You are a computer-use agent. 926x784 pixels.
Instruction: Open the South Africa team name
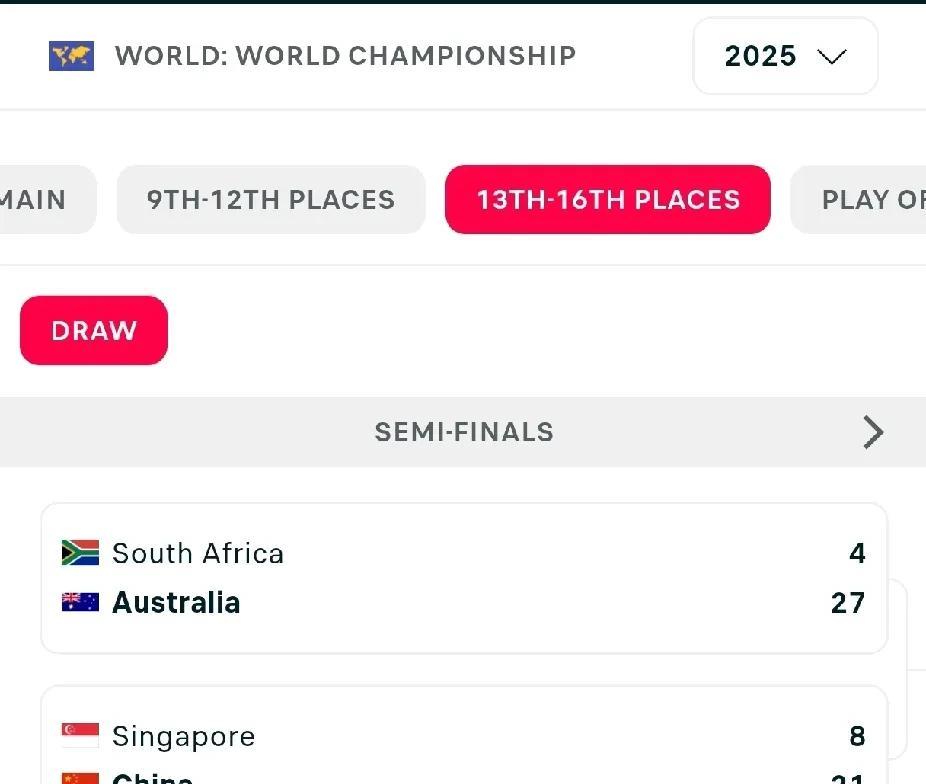[x=198, y=553]
